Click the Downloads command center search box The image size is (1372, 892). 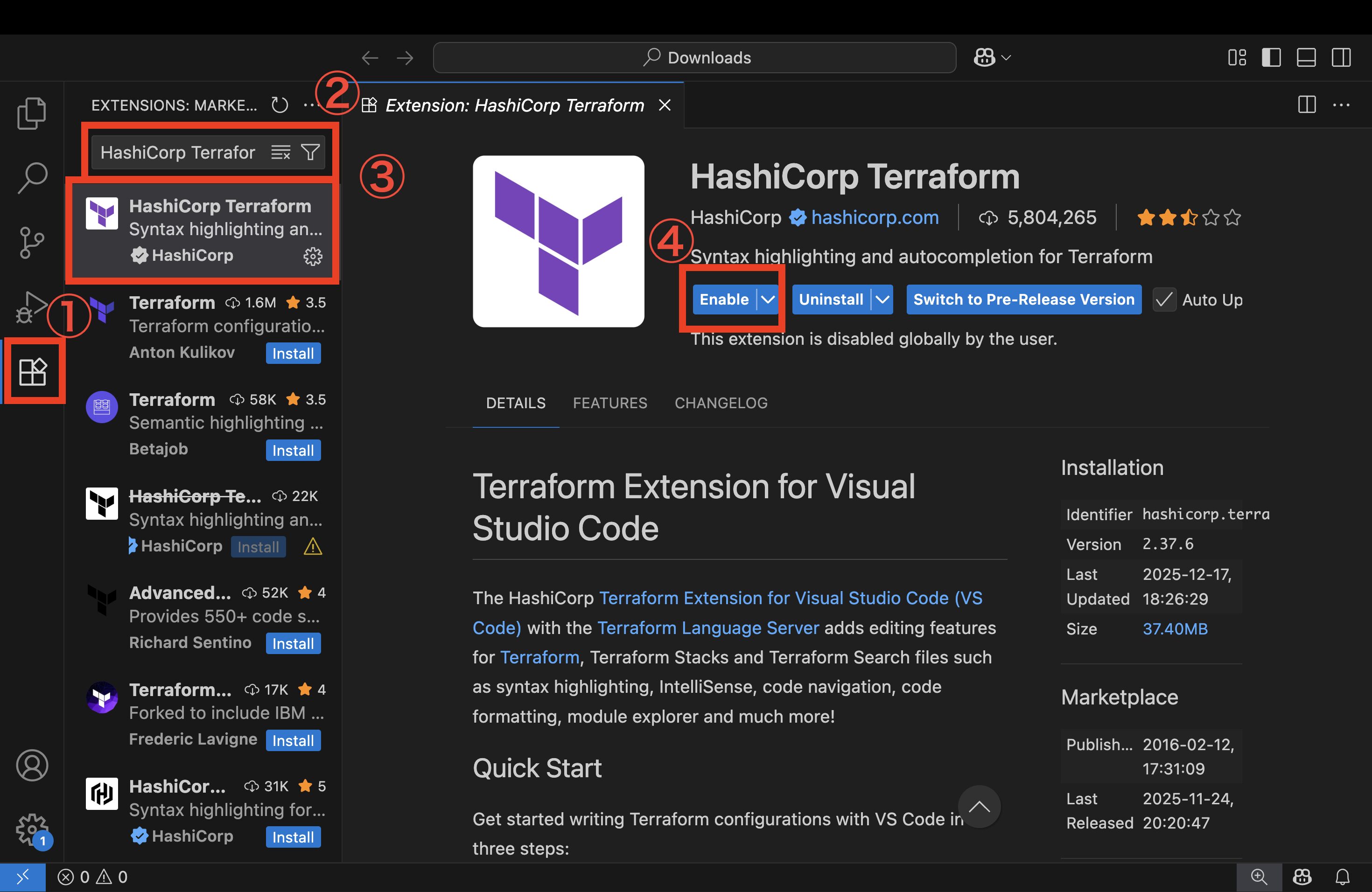pos(694,58)
